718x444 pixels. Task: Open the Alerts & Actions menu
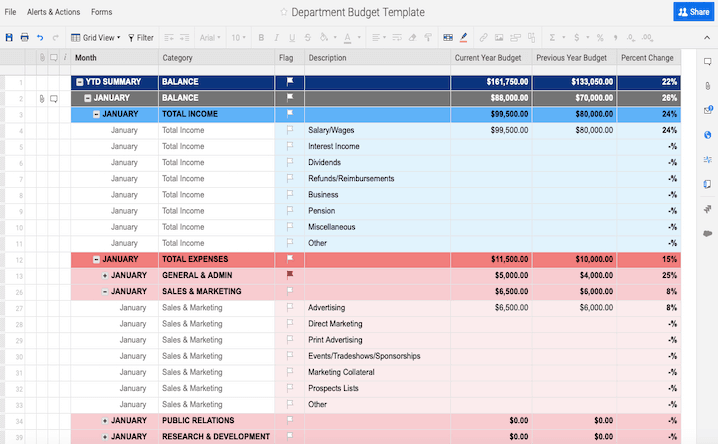[53, 12]
